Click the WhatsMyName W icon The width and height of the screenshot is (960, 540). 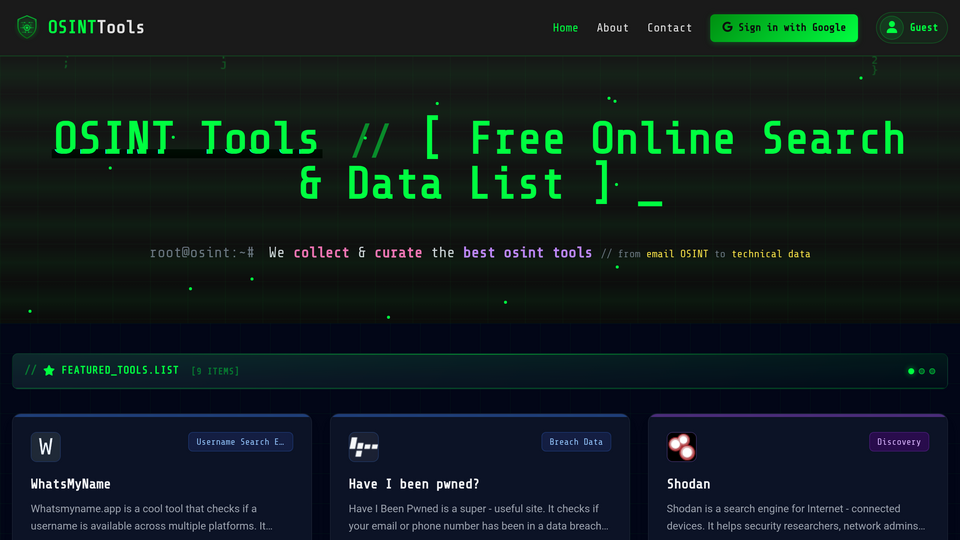coord(46,447)
